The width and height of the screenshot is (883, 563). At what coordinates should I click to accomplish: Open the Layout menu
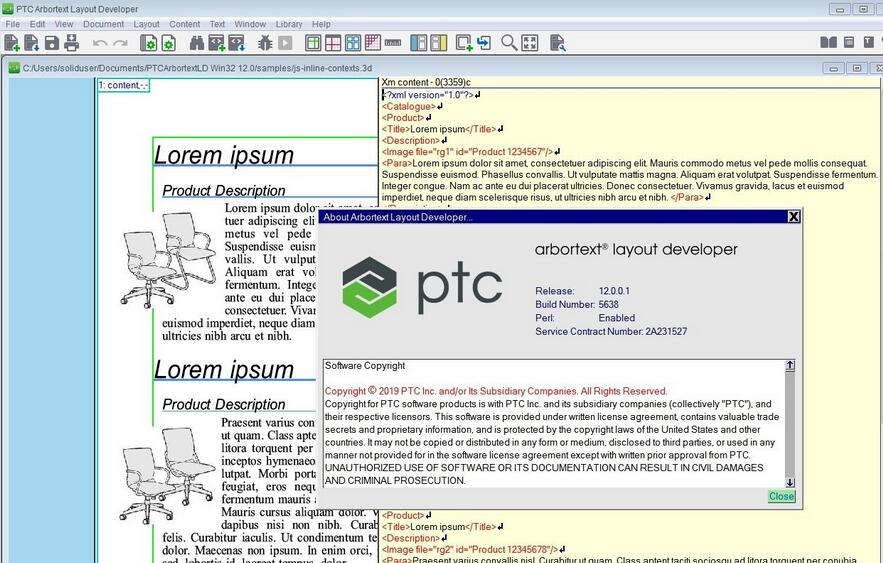[x=146, y=24]
